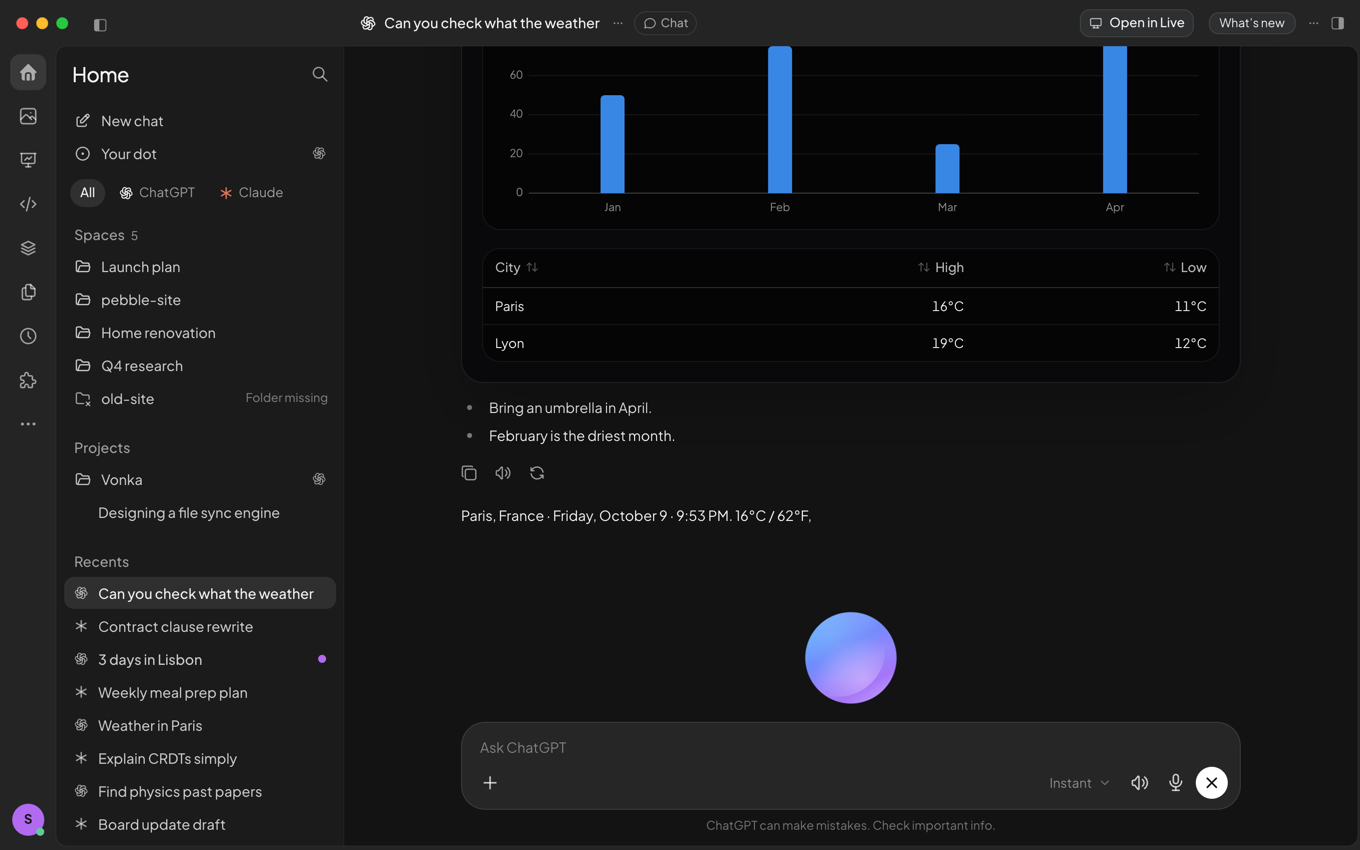Sort the table by City
The image size is (1360, 850).
pyautogui.click(x=516, y=268)
